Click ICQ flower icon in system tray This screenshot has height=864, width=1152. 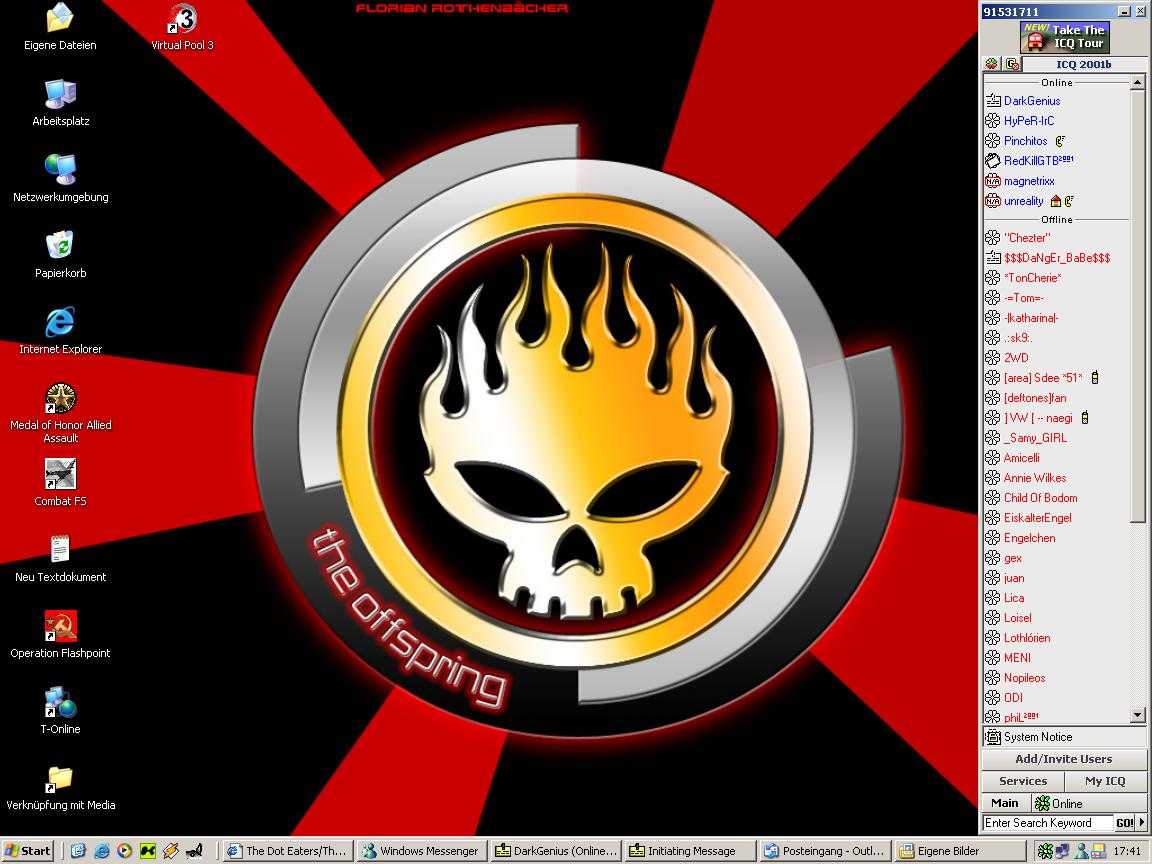pyautogui.click(x=1045, y=851)
